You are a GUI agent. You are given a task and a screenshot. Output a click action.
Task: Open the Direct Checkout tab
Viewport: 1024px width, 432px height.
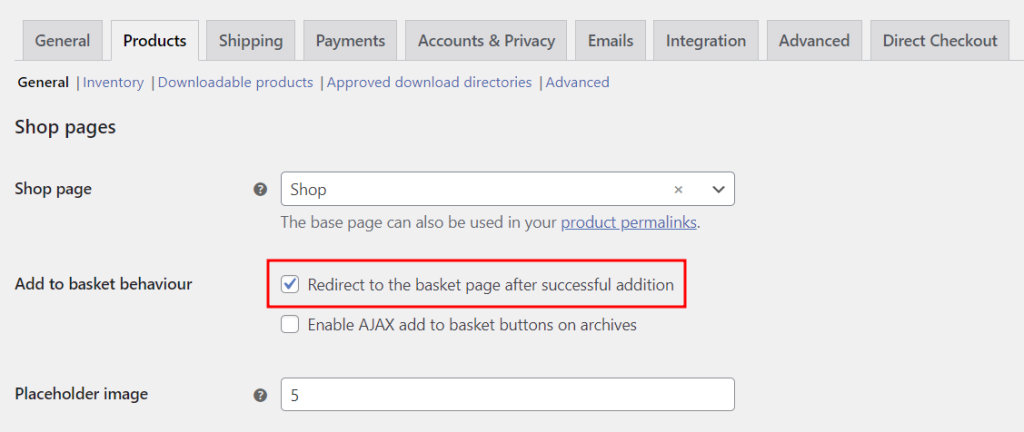940,41
